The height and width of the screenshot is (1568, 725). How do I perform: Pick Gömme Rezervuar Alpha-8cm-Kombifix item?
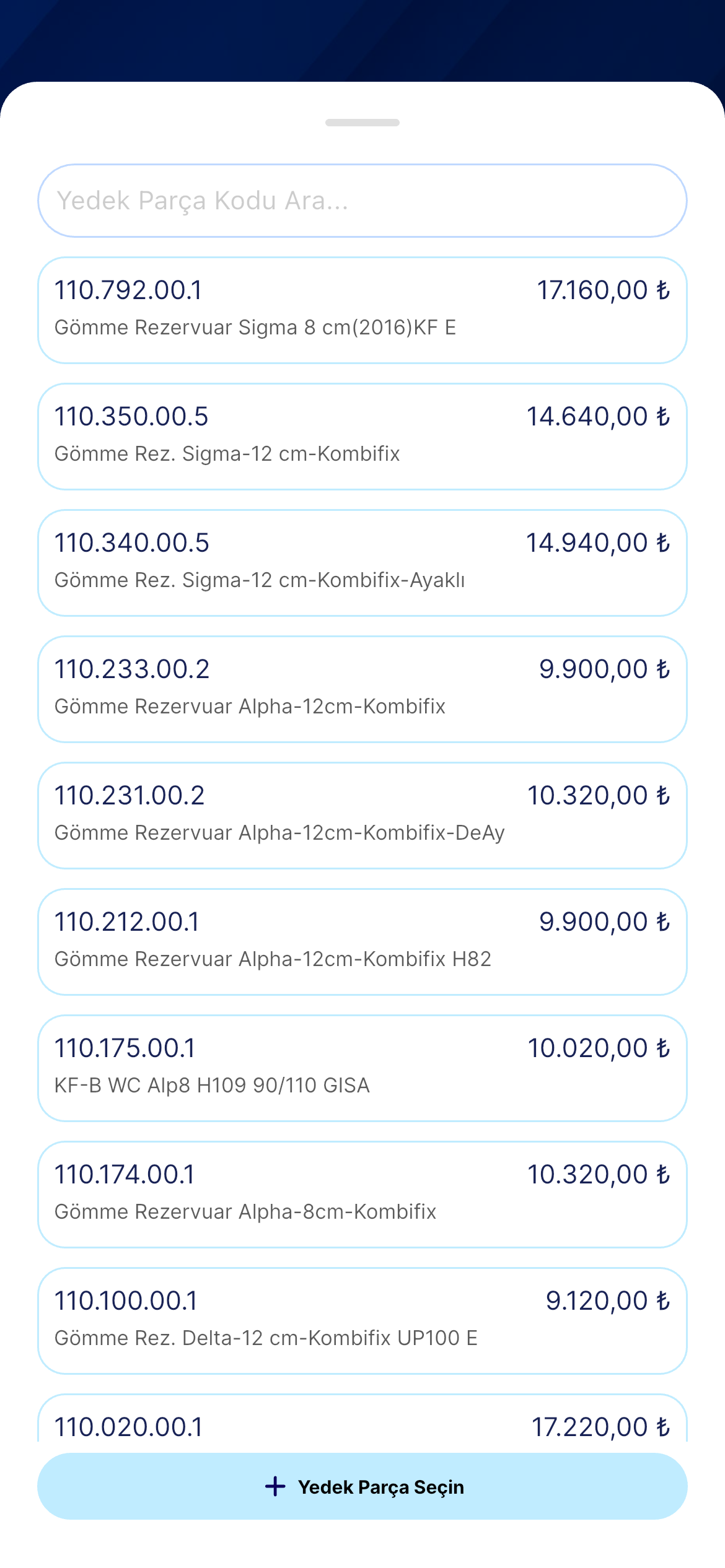point(362,1195)
